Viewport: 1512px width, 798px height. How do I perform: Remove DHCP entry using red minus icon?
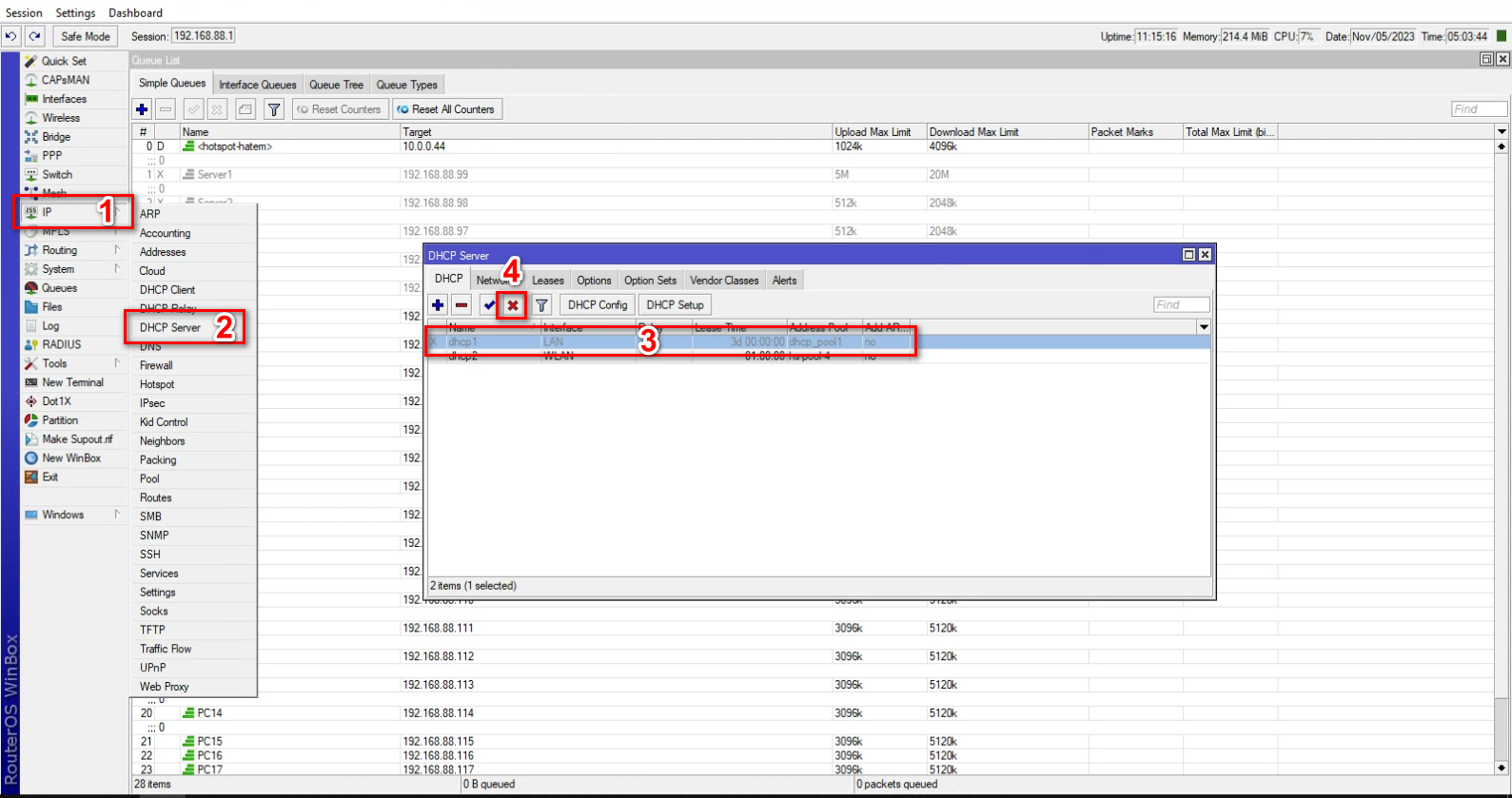pos(461,305)
